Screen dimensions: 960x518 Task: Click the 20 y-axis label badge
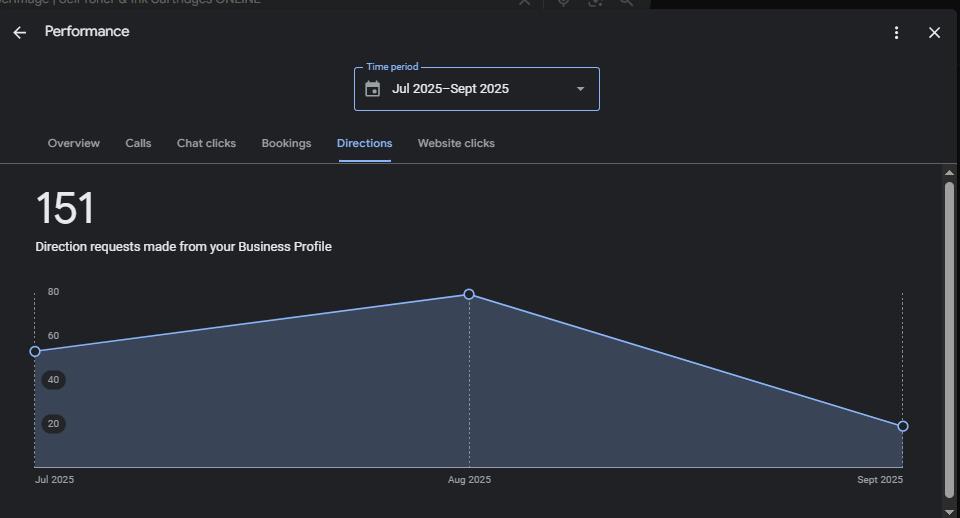click(x=53, y=424)
